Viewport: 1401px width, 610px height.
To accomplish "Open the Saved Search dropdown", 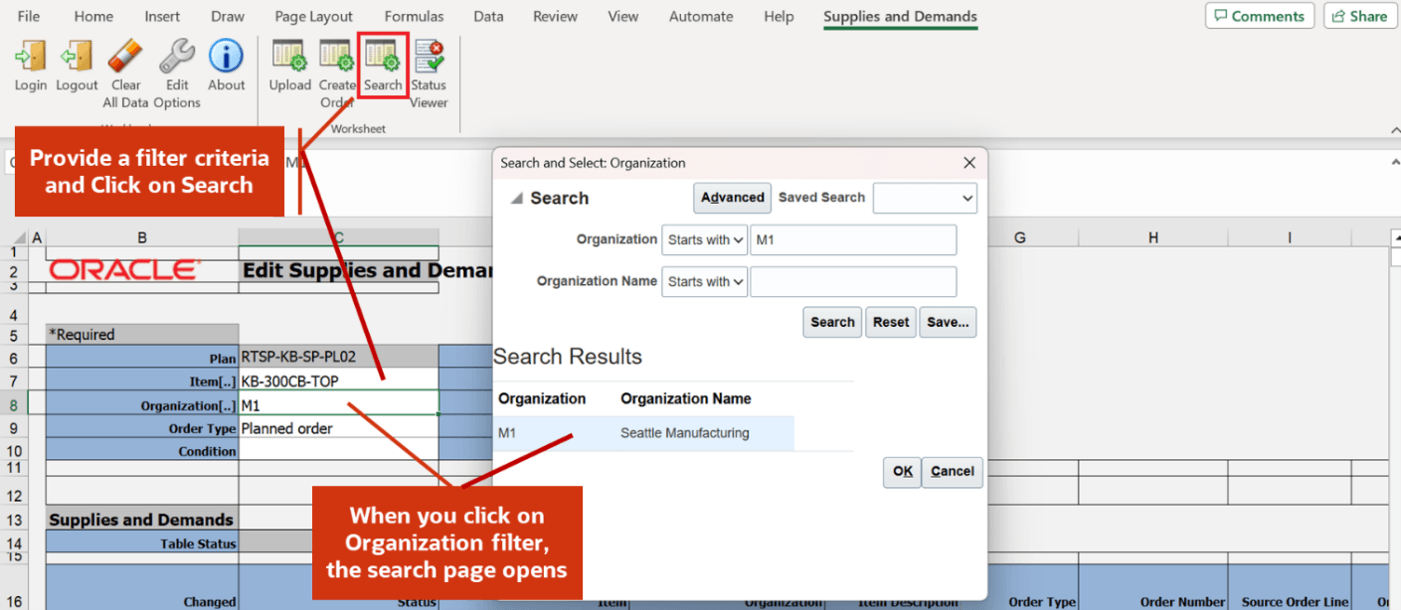I will tap(925, 198).
